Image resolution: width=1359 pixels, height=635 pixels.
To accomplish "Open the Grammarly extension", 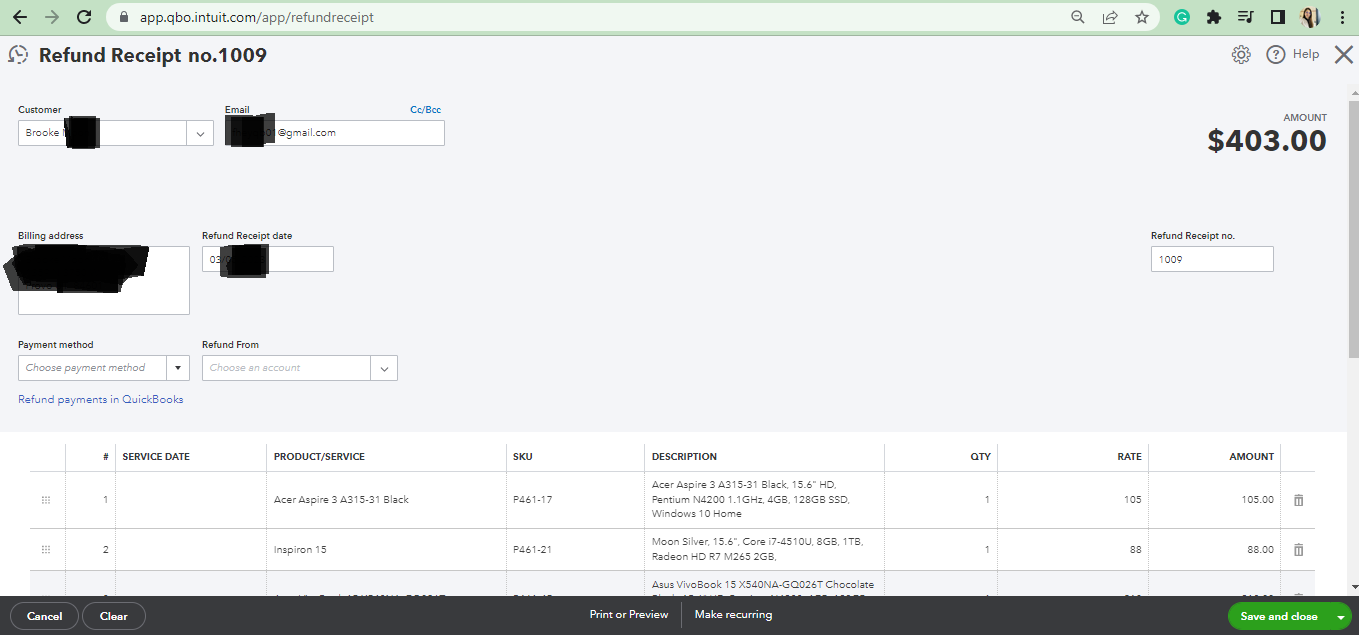I will [x=1182, y=17].
